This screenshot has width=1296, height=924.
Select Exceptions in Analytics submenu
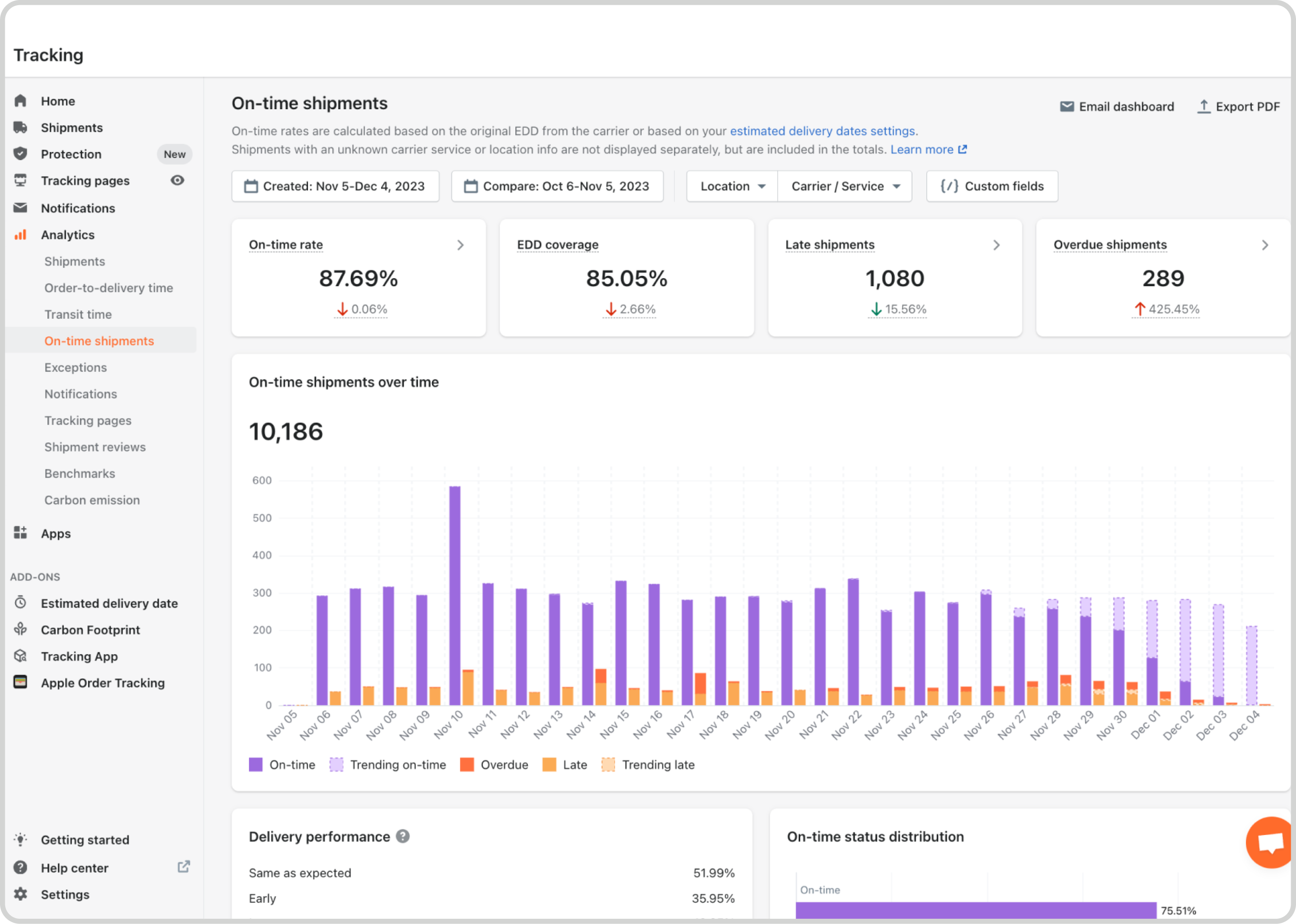point(76,367)
